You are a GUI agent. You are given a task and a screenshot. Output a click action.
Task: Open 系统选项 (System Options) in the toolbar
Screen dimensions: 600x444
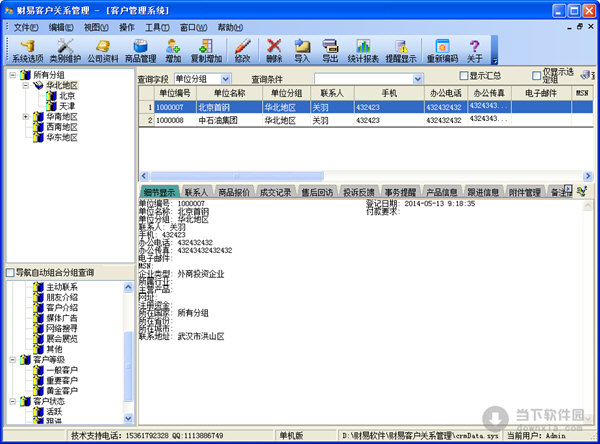(28, 50)
